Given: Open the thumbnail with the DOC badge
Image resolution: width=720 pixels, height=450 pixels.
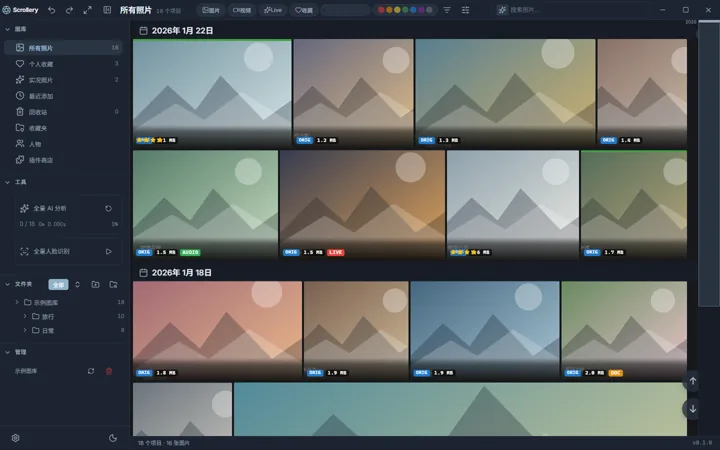Looking at the screenshot, I should (624, 330).
